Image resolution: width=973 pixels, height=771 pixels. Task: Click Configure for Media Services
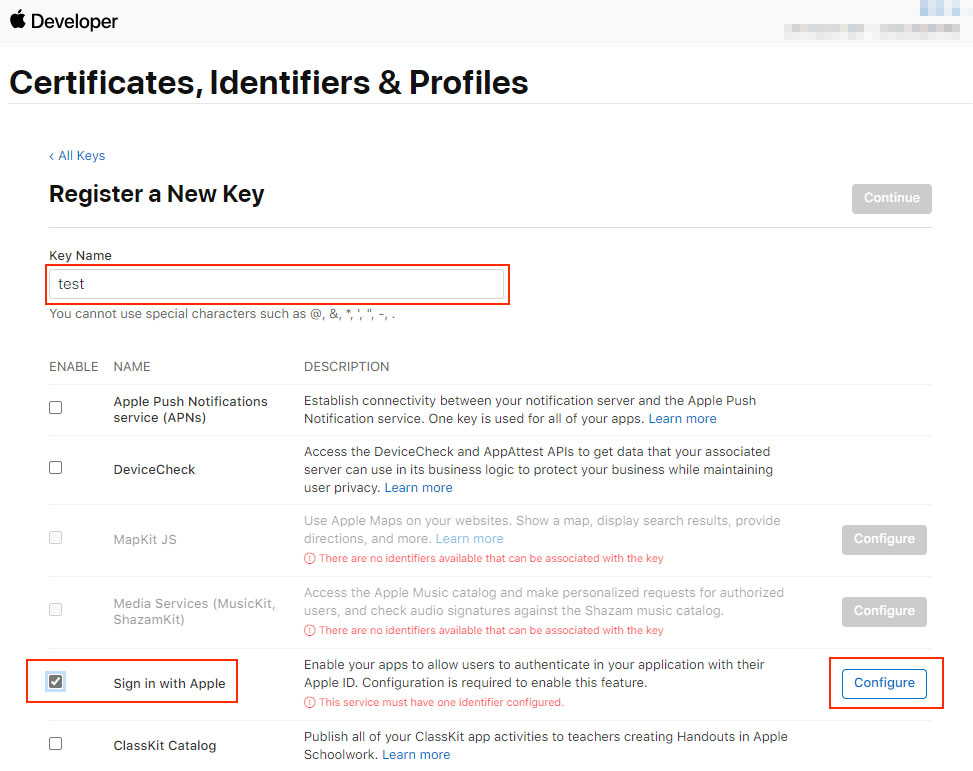pos(884,611)
